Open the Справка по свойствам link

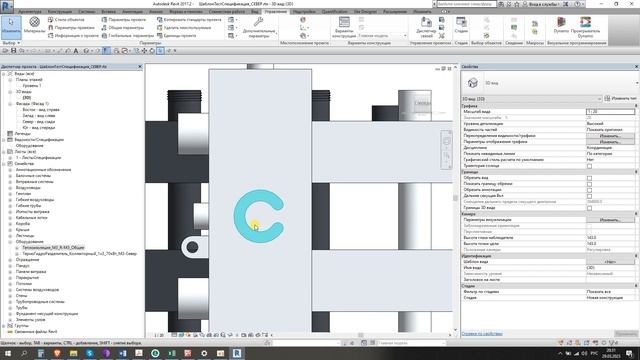[482, 334]
